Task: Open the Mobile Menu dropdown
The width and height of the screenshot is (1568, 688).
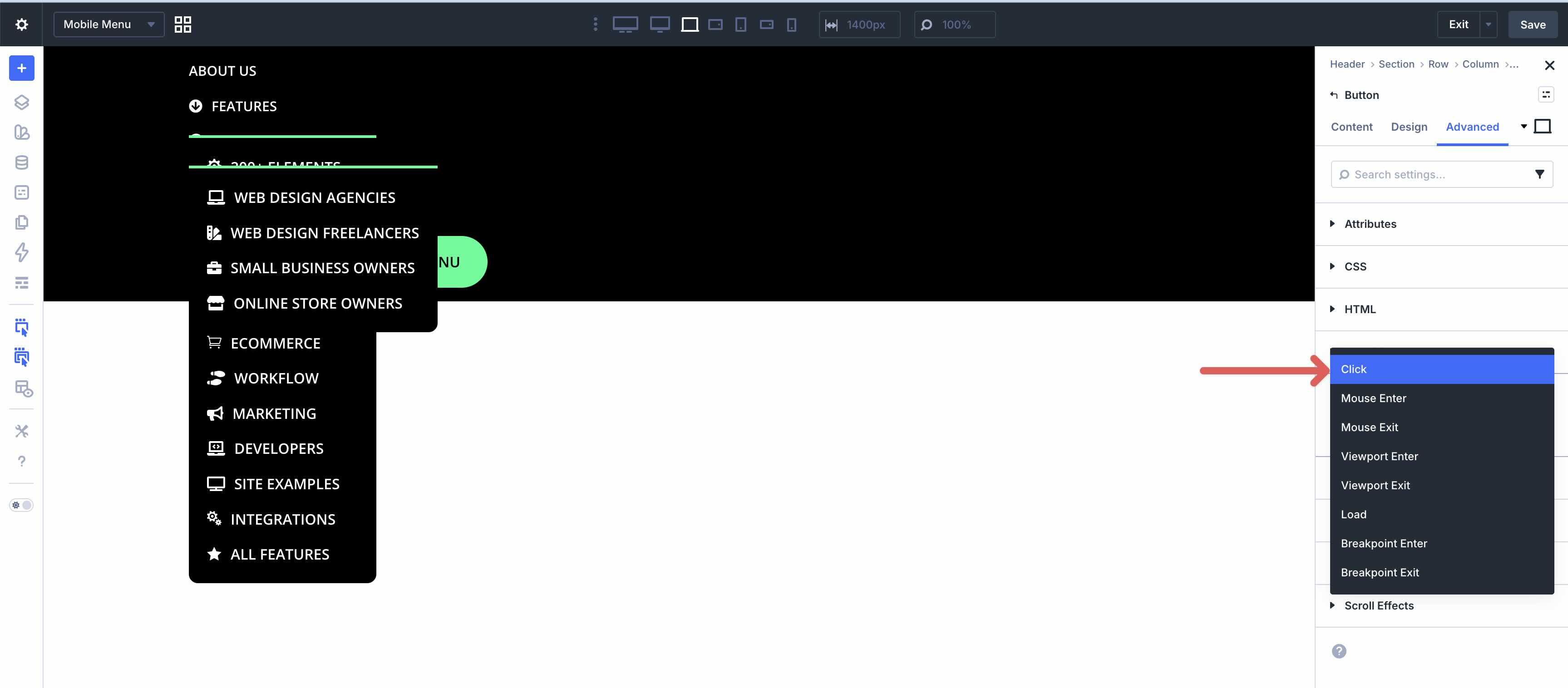Action: [108, 25]
